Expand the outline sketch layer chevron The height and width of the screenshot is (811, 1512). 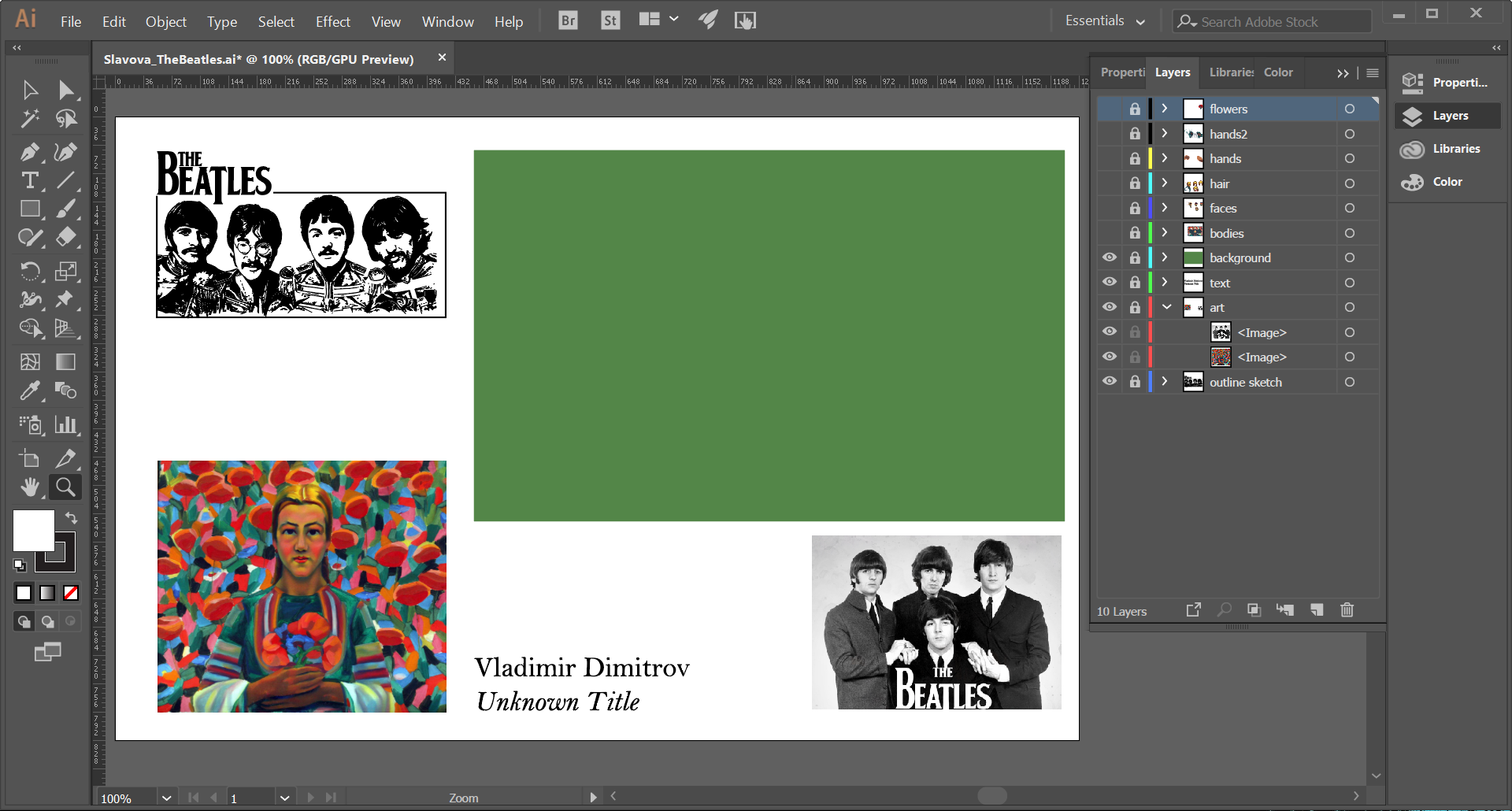(x=1165, y=381)
